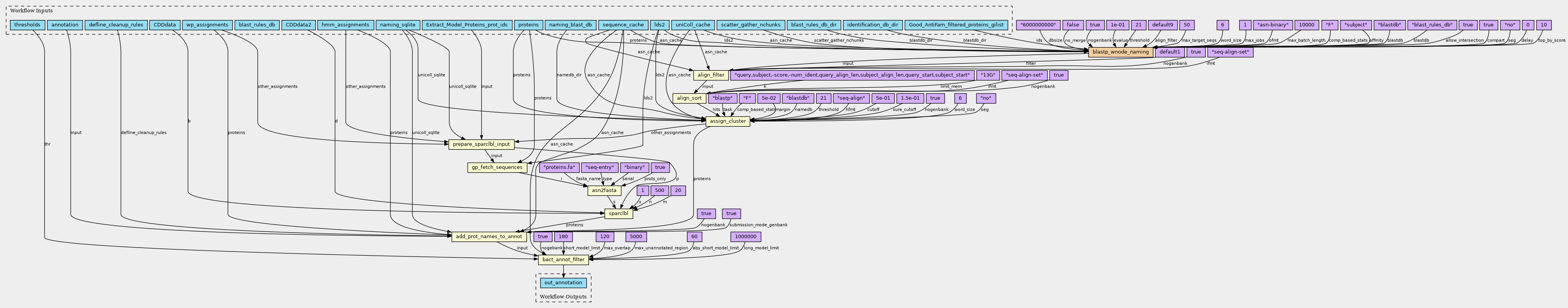Click the assign_cluster step node
Viewport: 1568px width, 308px height.
coord(727,121)
